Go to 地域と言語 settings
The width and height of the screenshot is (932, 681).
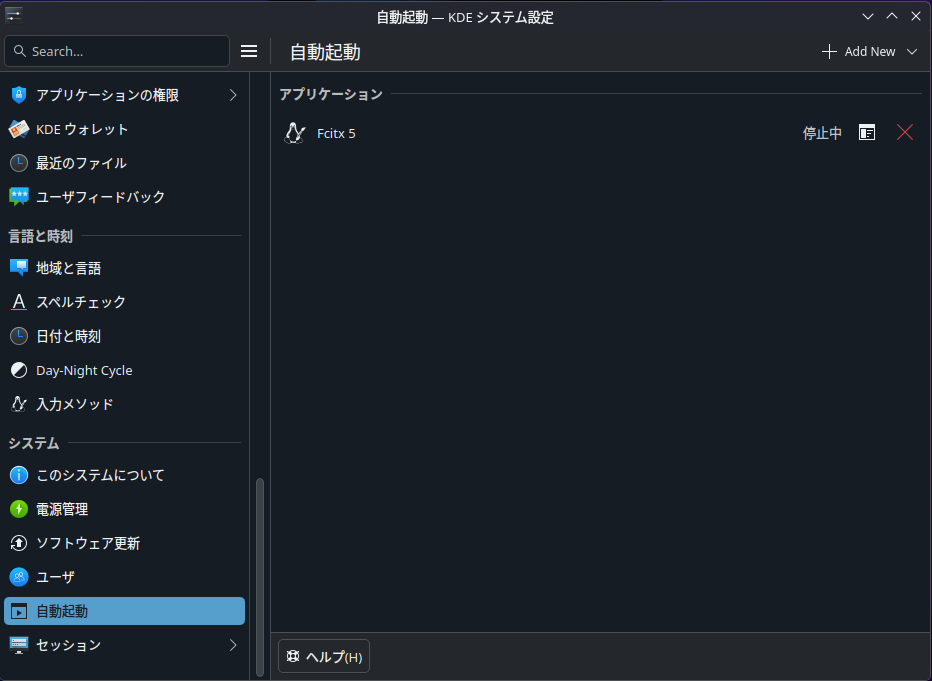pyautogui.click(x=68, y=268)
